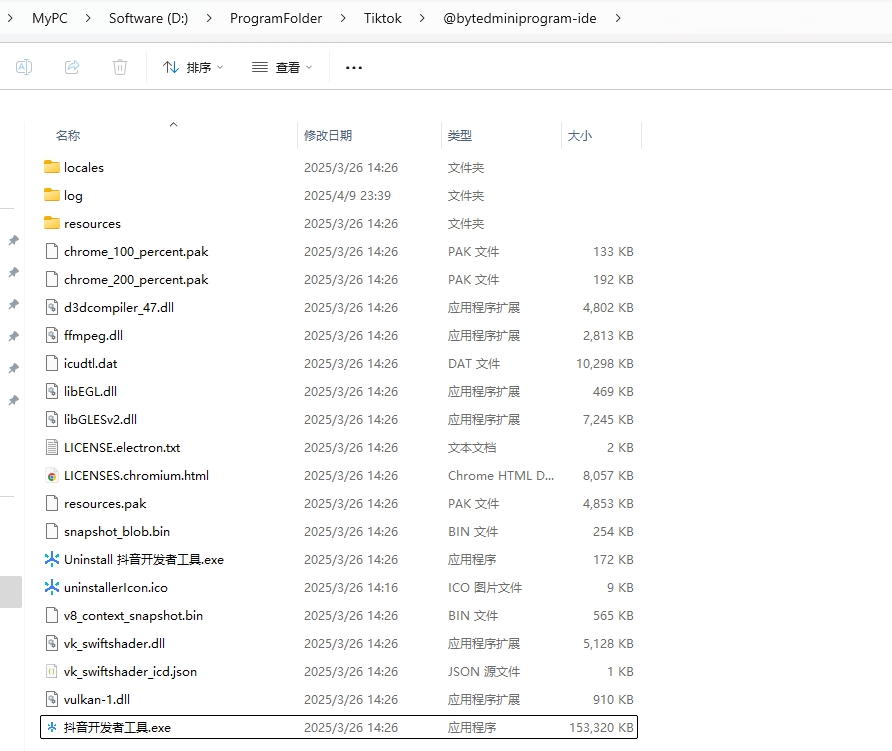Sort by Type (类型) column header

(x=460, y=135)
